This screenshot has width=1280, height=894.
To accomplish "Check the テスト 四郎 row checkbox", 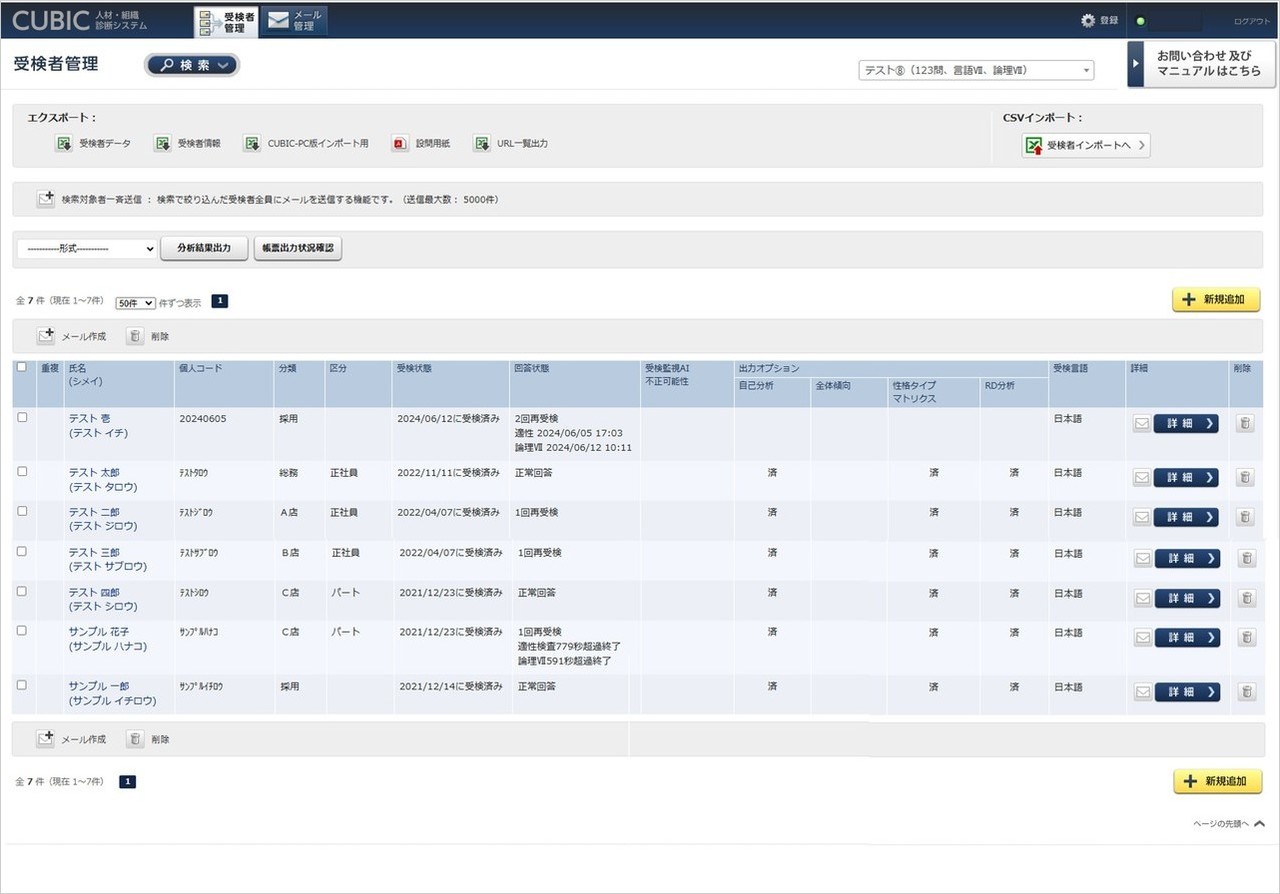I will (22, 591).
